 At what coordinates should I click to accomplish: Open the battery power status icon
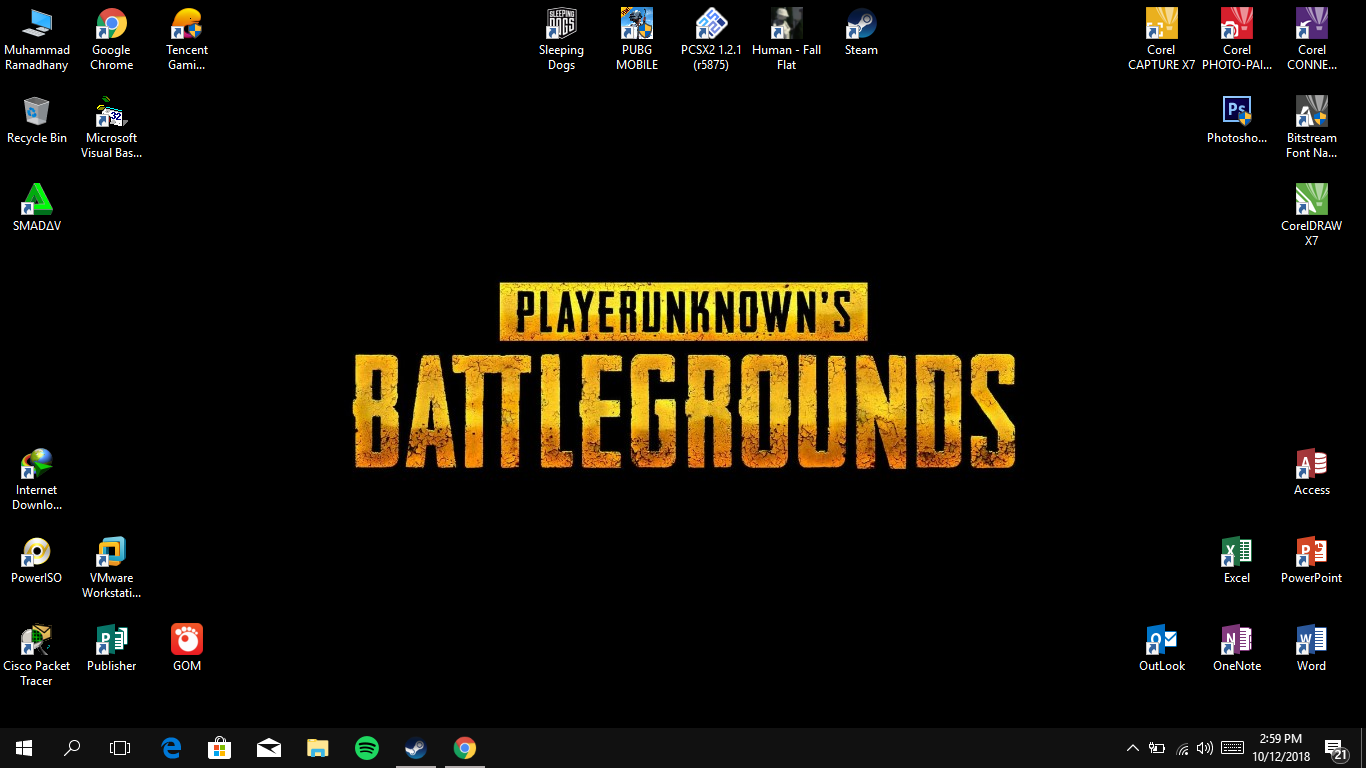[1157, 748]
